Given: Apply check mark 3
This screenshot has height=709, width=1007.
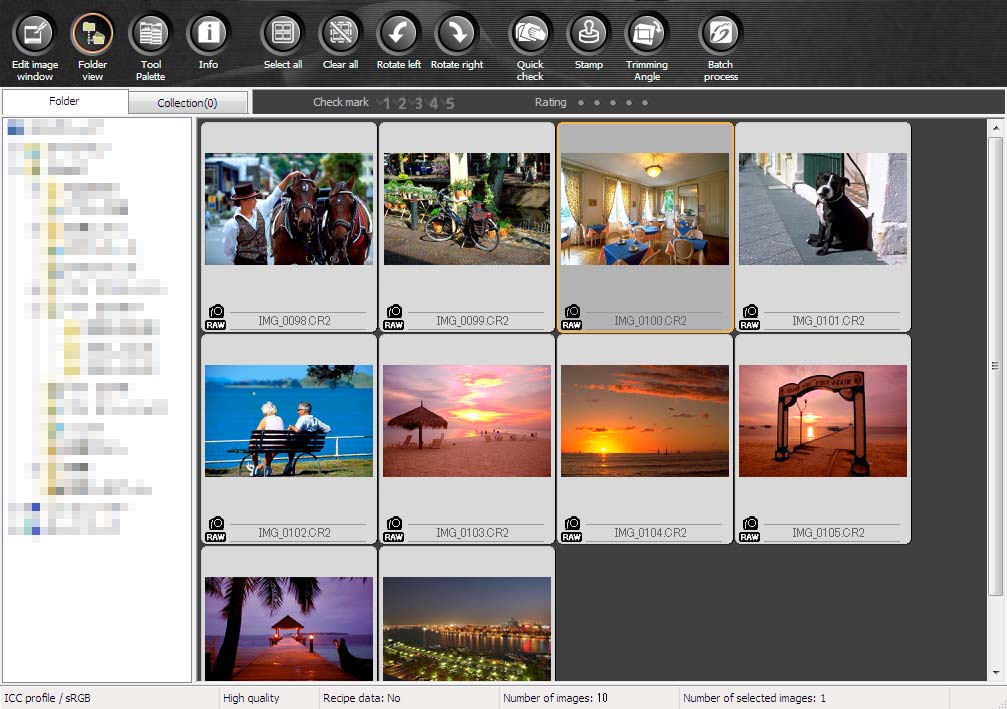Looking at the screenshot, I should coord(418,103).
